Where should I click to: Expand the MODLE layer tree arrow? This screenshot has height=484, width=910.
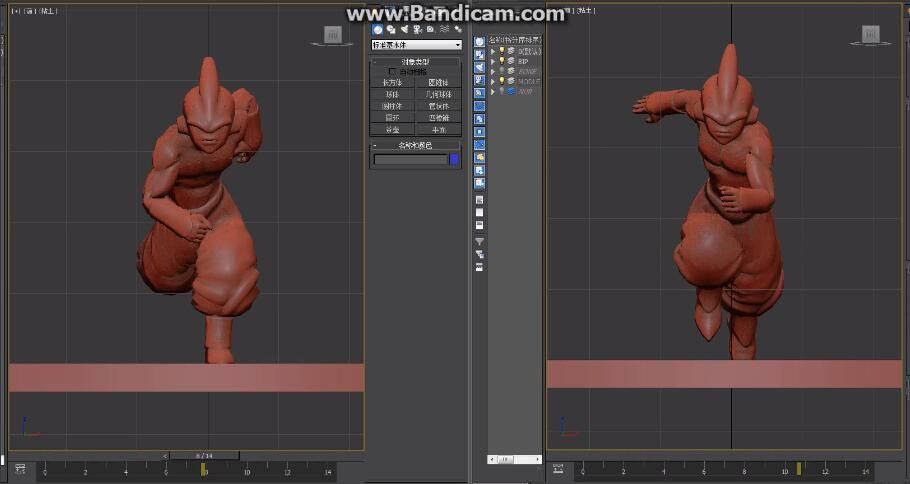click(x=493, y=81)
